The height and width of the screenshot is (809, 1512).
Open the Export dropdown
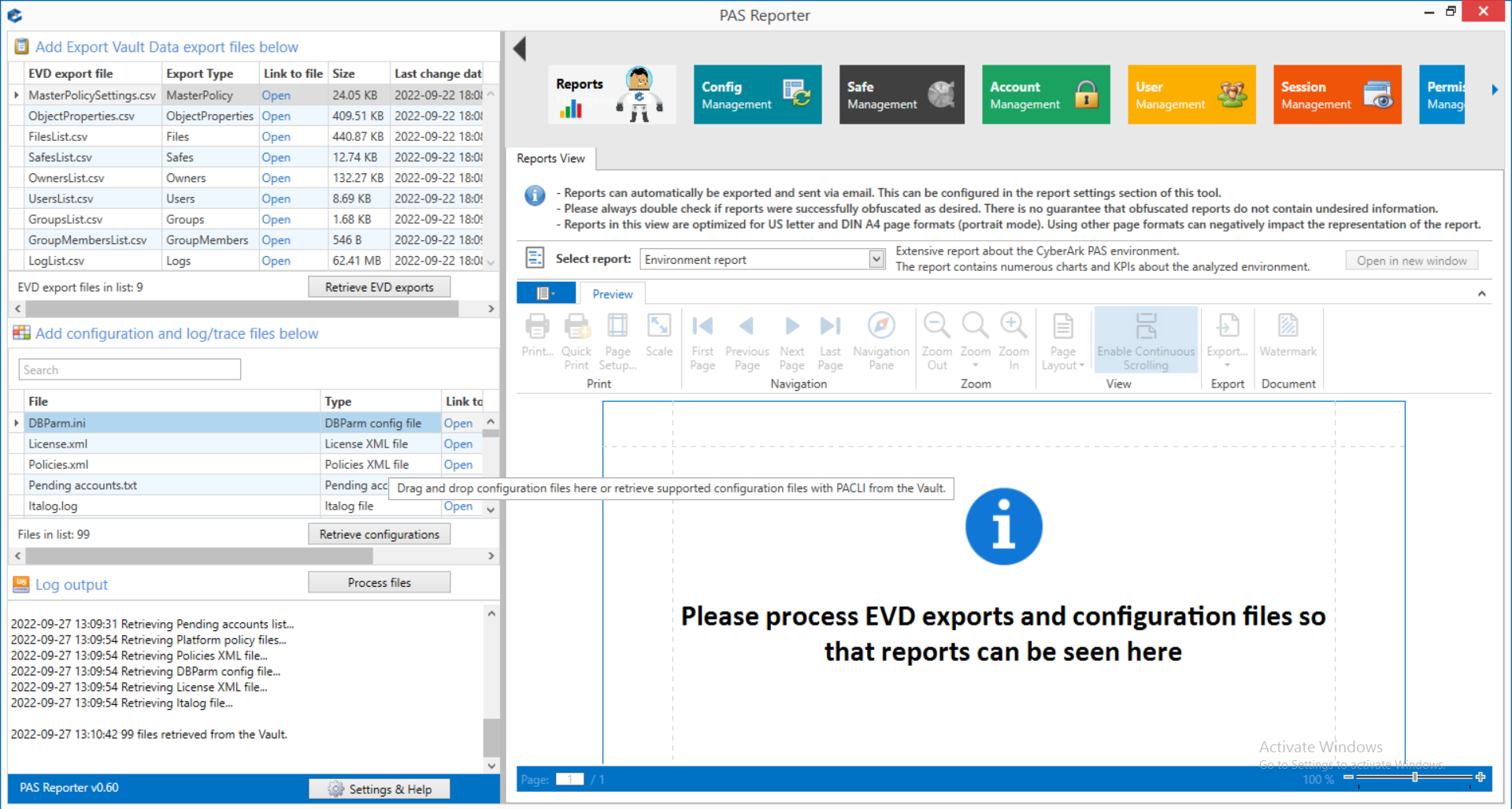[1227, 341]
